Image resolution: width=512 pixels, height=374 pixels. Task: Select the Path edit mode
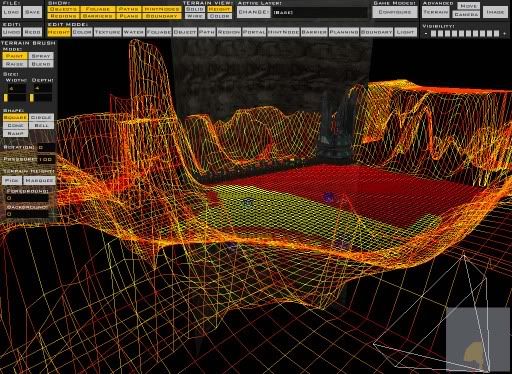(x=207, y=32)
